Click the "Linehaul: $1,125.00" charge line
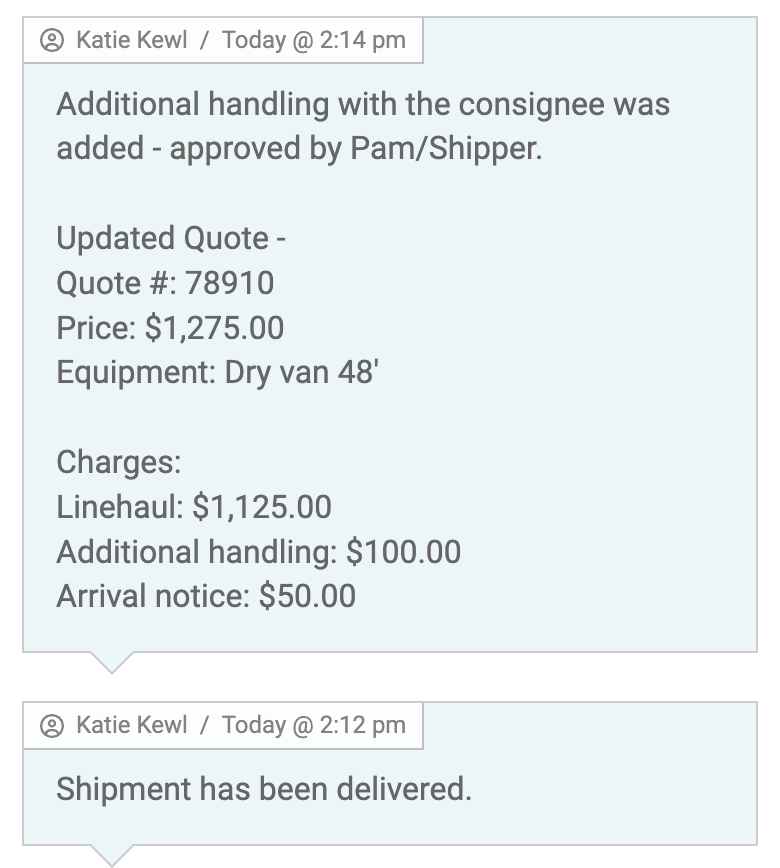This screenshot has height=868, width=780. [194, 507]
